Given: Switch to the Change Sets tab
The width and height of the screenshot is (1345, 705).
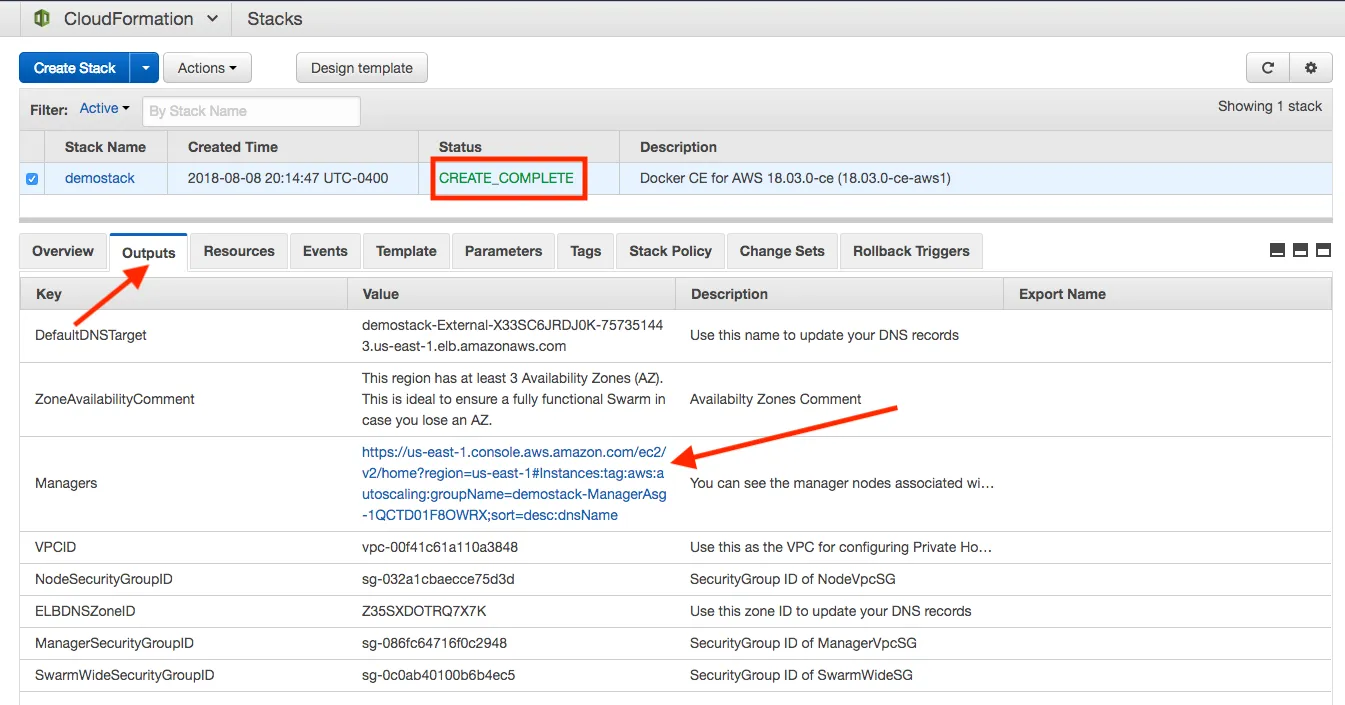Looking at the screenshot, I should tap(782, 251).
